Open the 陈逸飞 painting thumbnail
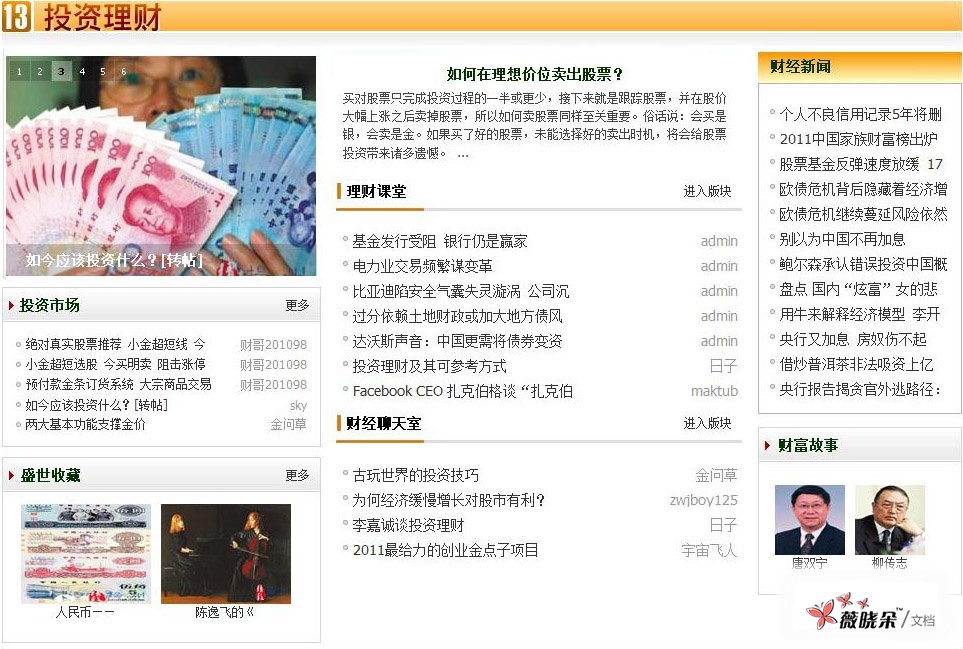The height and width of the screenshot is (649, 963). (225, 553)
